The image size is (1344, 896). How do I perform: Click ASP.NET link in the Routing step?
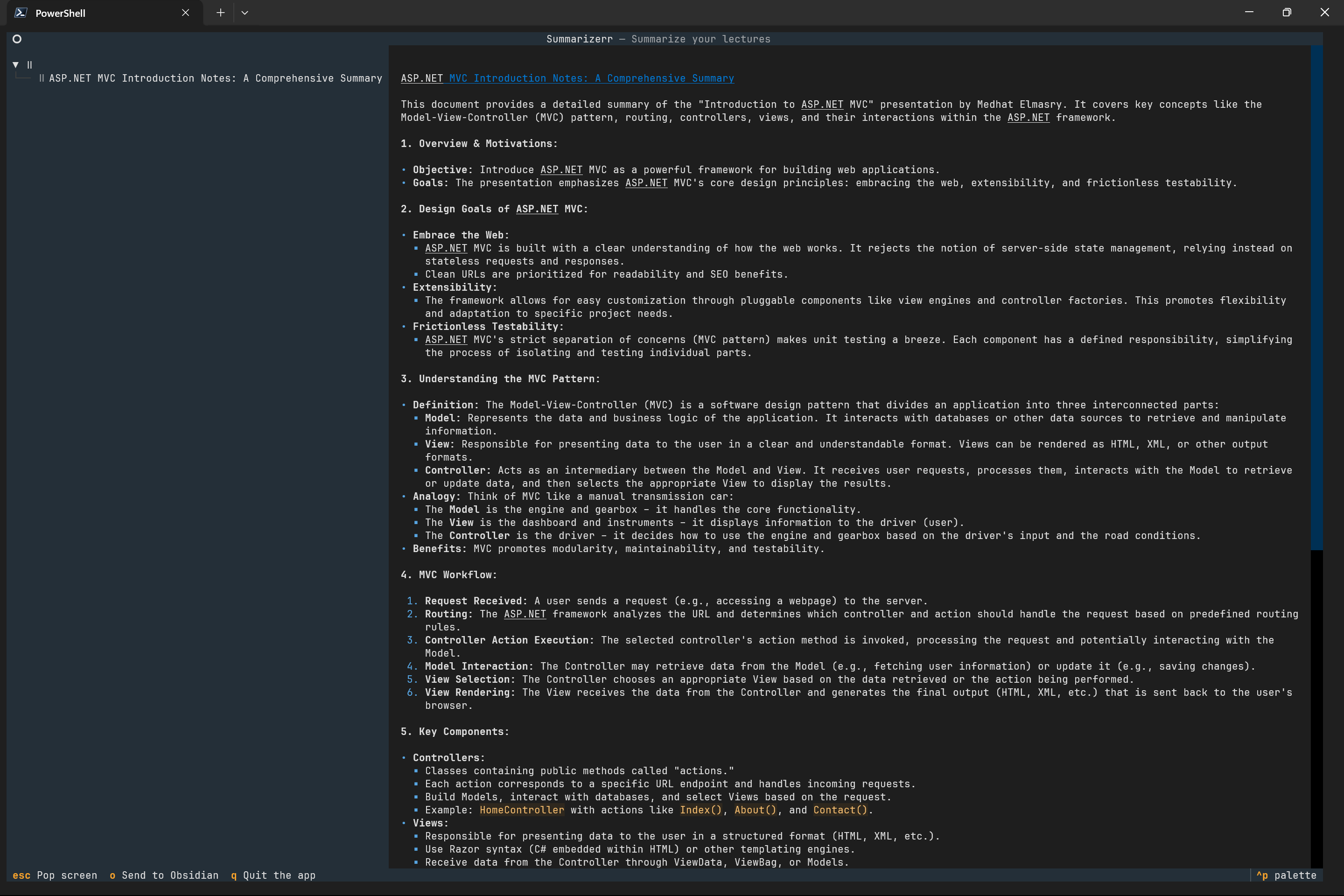coord(525,614)
